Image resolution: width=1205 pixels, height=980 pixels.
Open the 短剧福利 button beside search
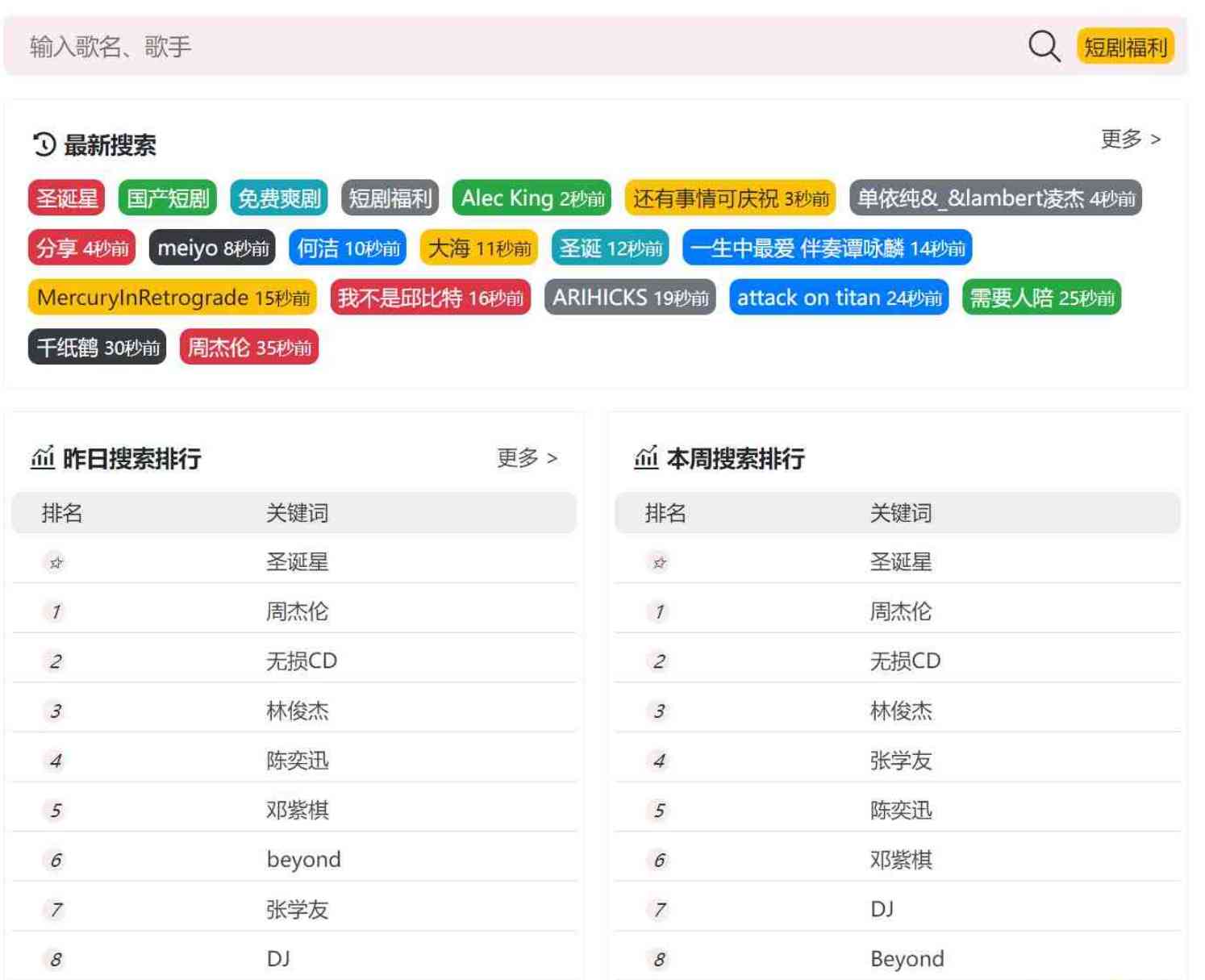1125,47
